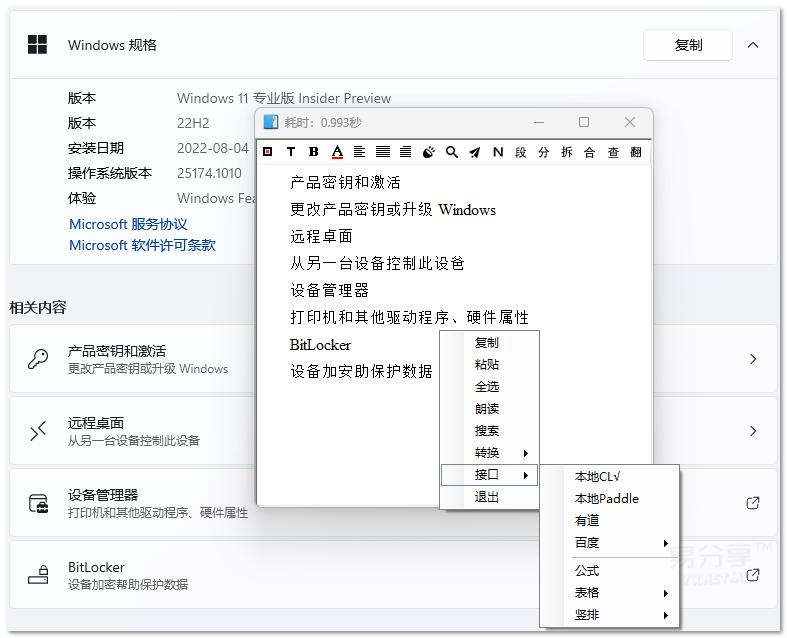This screenshot has width=787, height=638.
Task: Click recognized text 远程桌面 in OCR window
Action: click(x=321, y=236)
